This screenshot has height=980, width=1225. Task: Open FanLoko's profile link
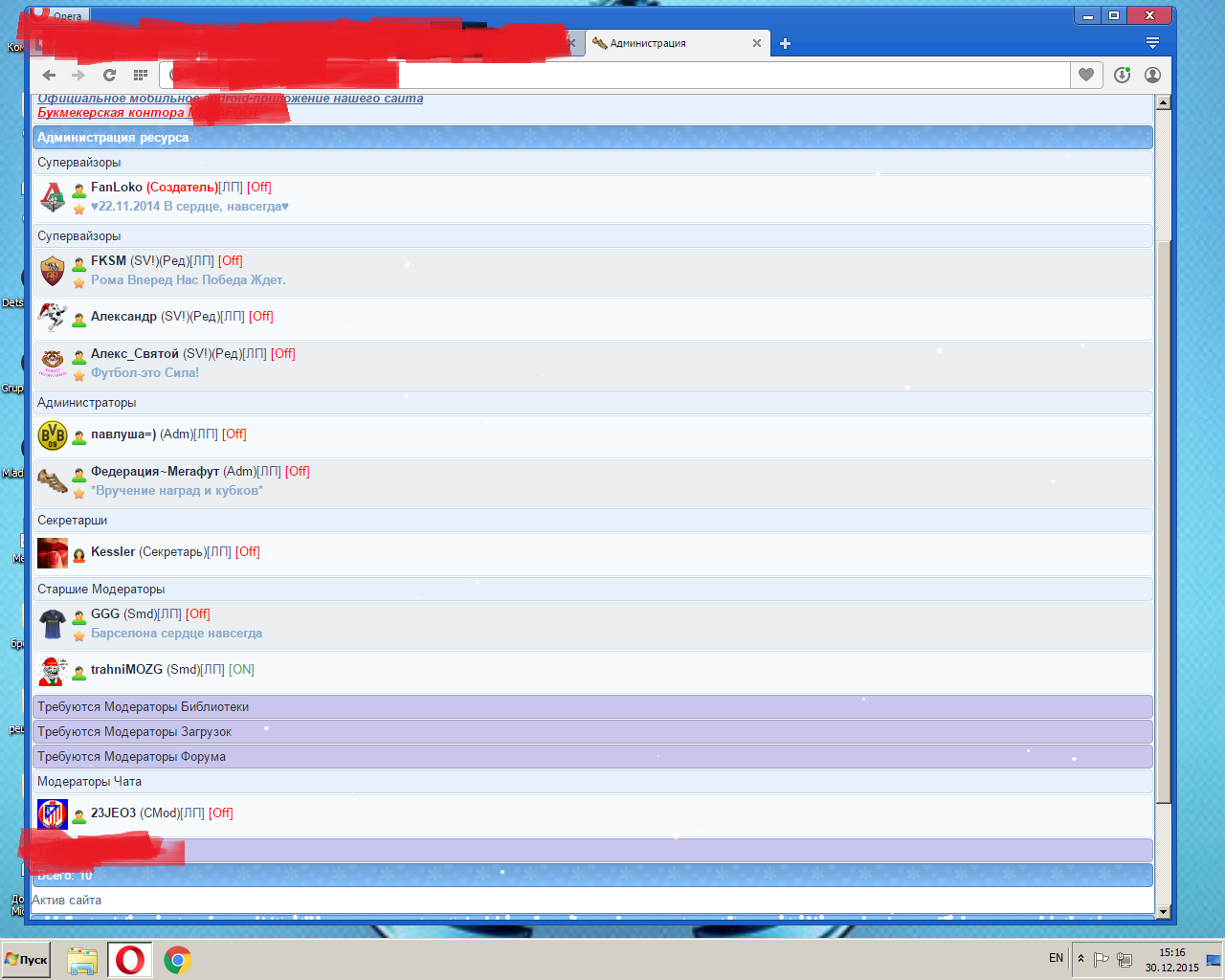click(117, 188)
